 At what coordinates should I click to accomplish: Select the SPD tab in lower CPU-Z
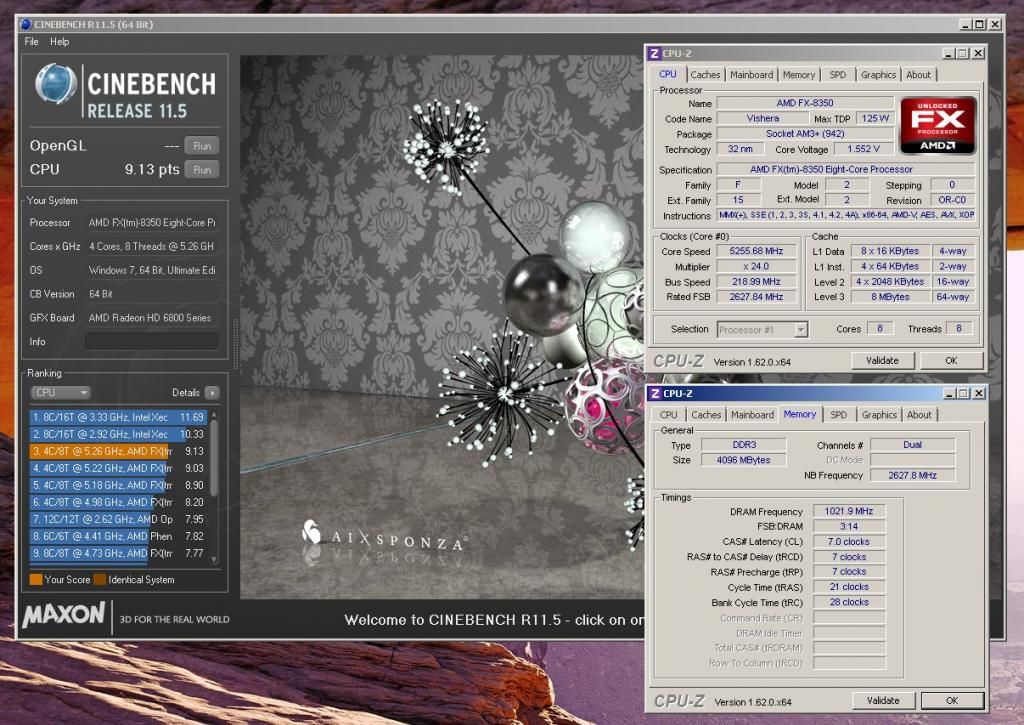coord(839,415)
